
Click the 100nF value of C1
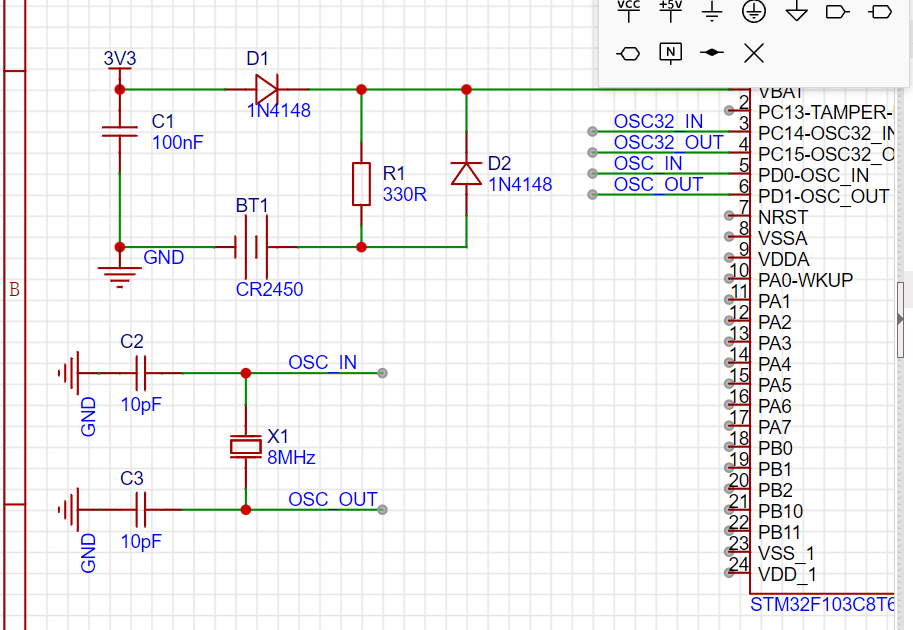pyautogui.click(x=178, y=142)
